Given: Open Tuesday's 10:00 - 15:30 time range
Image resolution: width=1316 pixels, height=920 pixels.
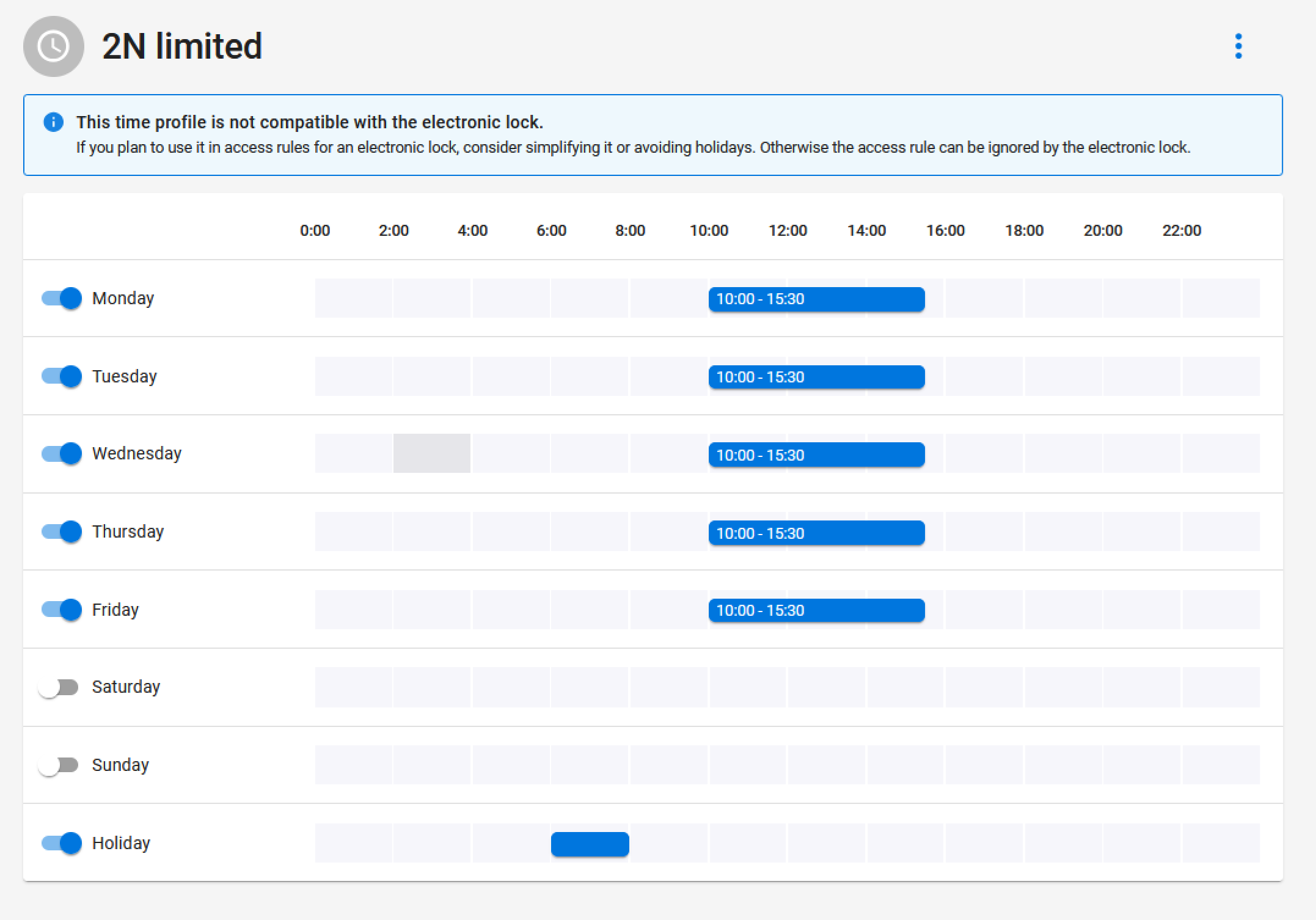Looking at the screenshot, I should pos(817,377).
